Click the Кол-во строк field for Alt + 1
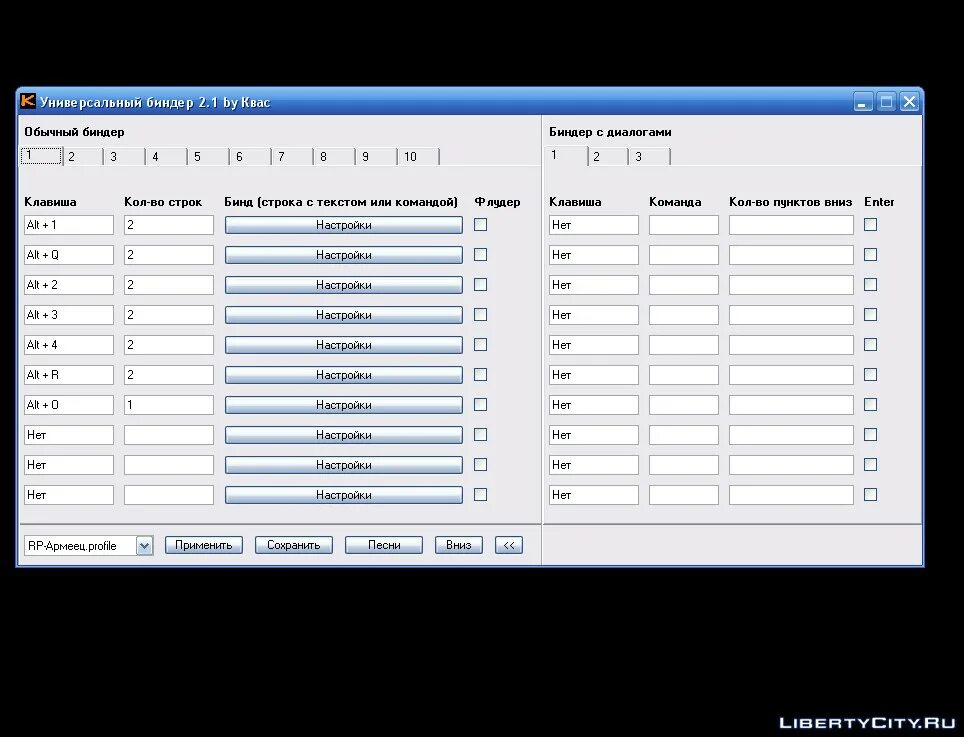 pos(169,225)
